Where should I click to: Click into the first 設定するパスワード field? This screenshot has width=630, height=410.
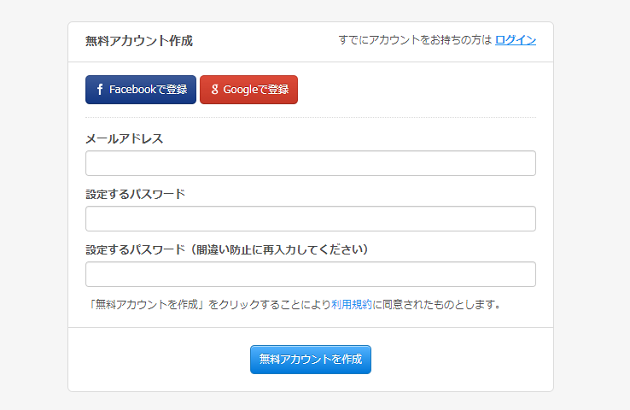310,219
